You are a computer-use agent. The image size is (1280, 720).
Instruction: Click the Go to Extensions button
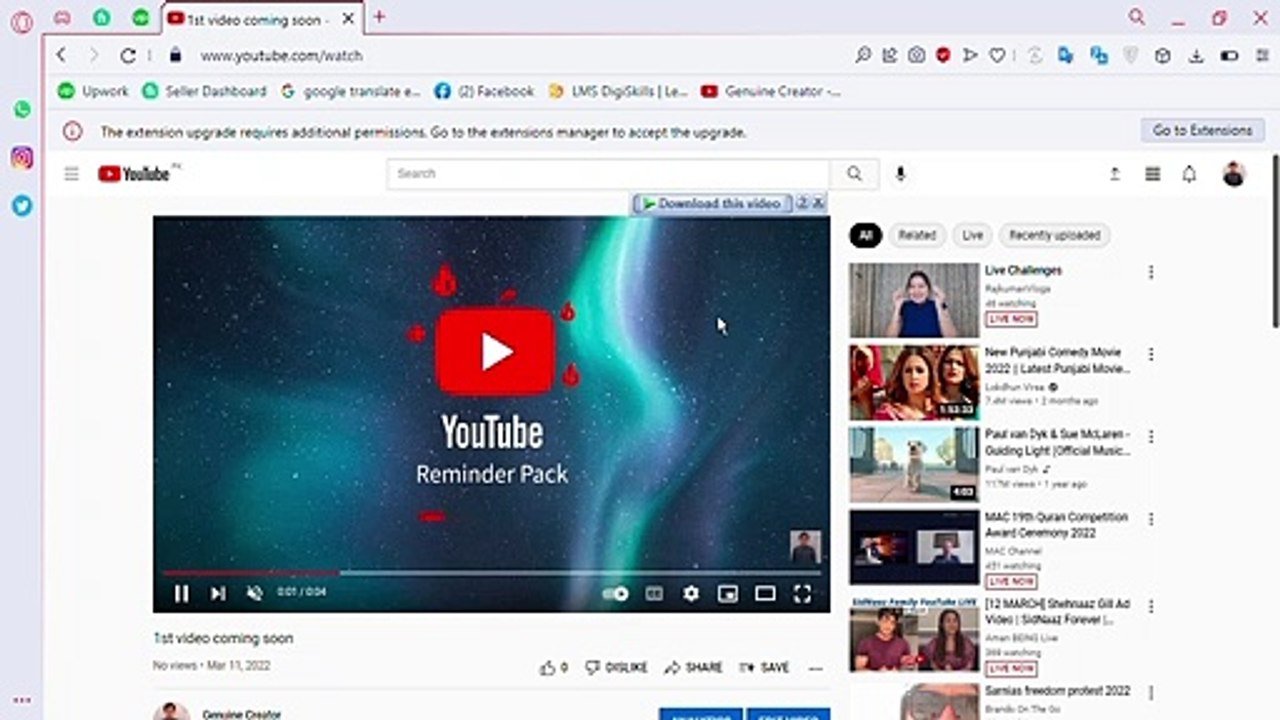[1202, 130]
